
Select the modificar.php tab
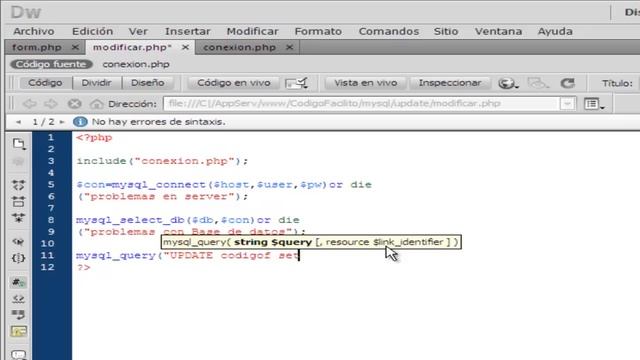point(132,47)
